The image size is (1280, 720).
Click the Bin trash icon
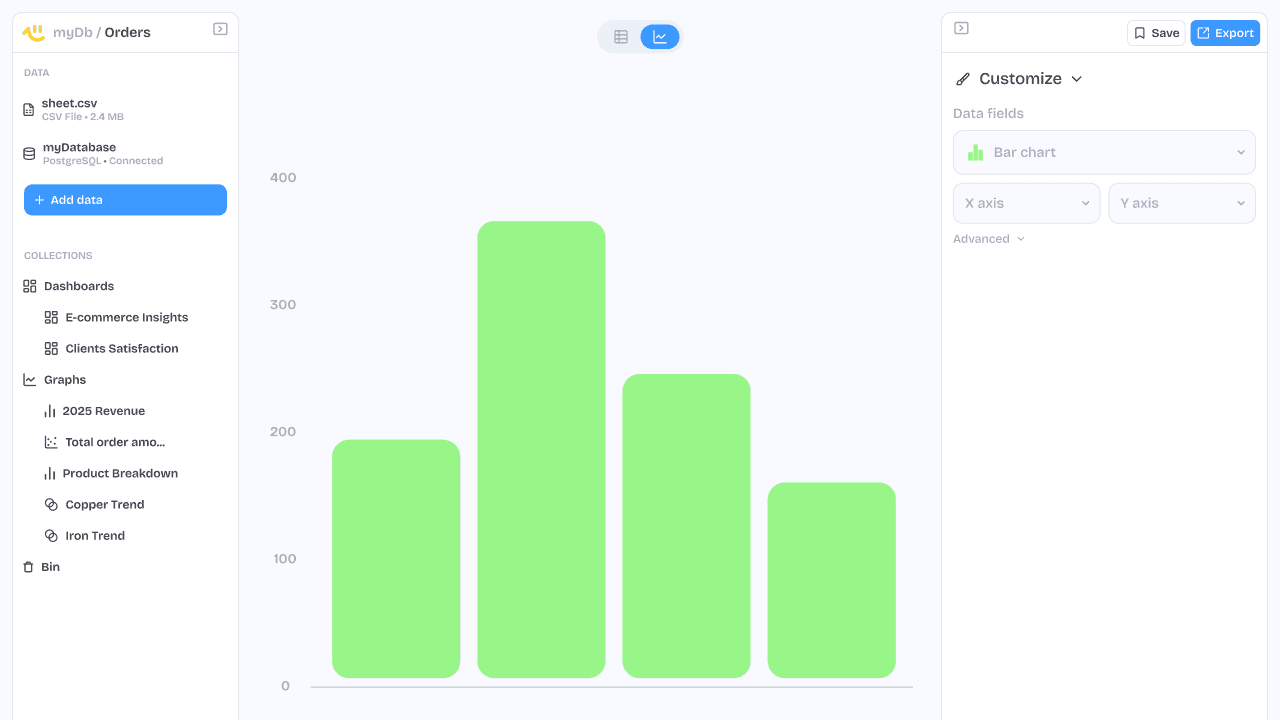point(29,567)
